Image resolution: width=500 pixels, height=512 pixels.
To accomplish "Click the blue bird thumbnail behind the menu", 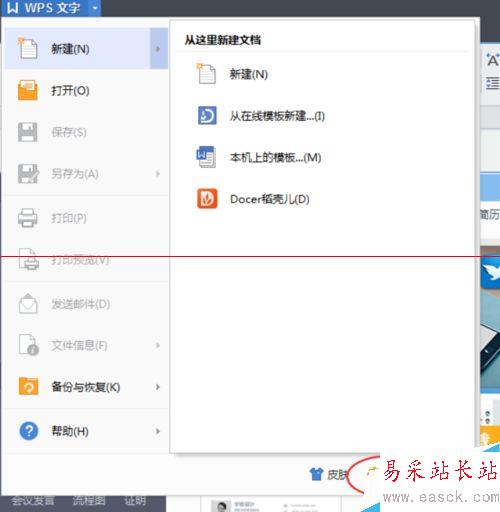I will [490, 271].
